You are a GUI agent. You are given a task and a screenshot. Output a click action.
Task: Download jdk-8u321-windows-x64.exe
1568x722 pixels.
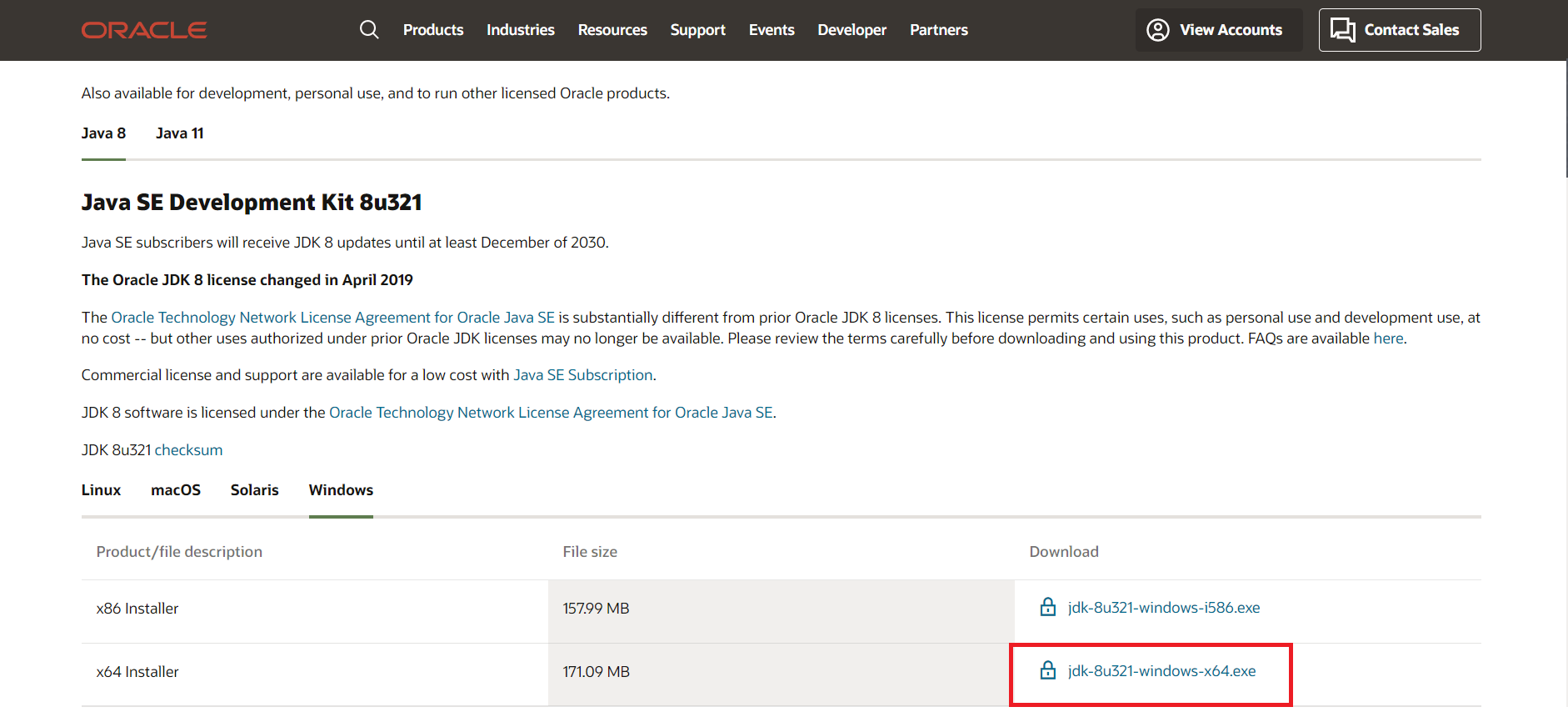(1161, 671)
